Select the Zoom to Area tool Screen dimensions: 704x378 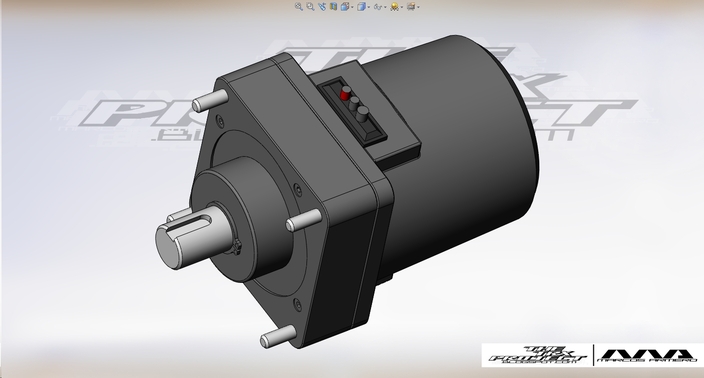pos(310,6)
